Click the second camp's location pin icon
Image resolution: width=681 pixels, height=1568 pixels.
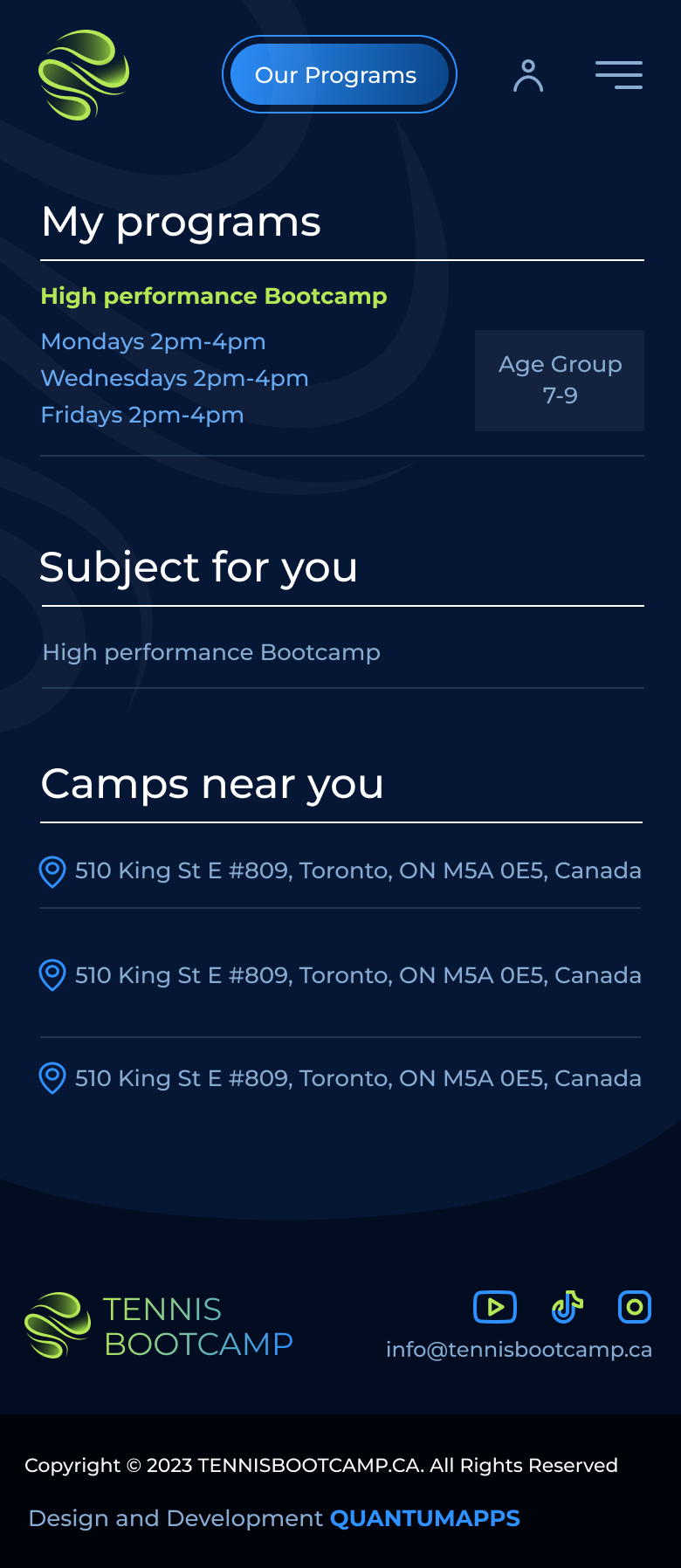tap(52, 975)
